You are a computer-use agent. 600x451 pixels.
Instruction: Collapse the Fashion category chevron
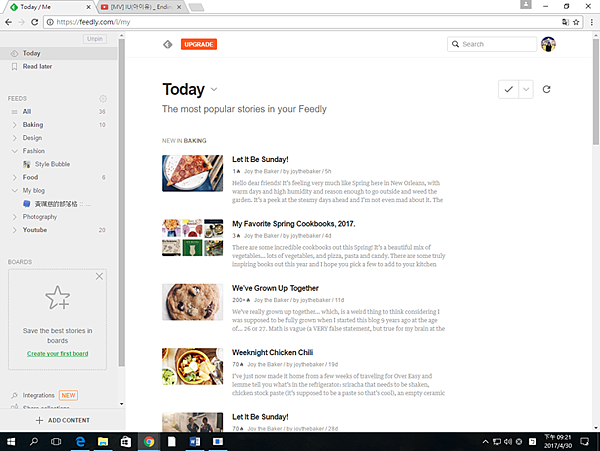coord(15,151)
